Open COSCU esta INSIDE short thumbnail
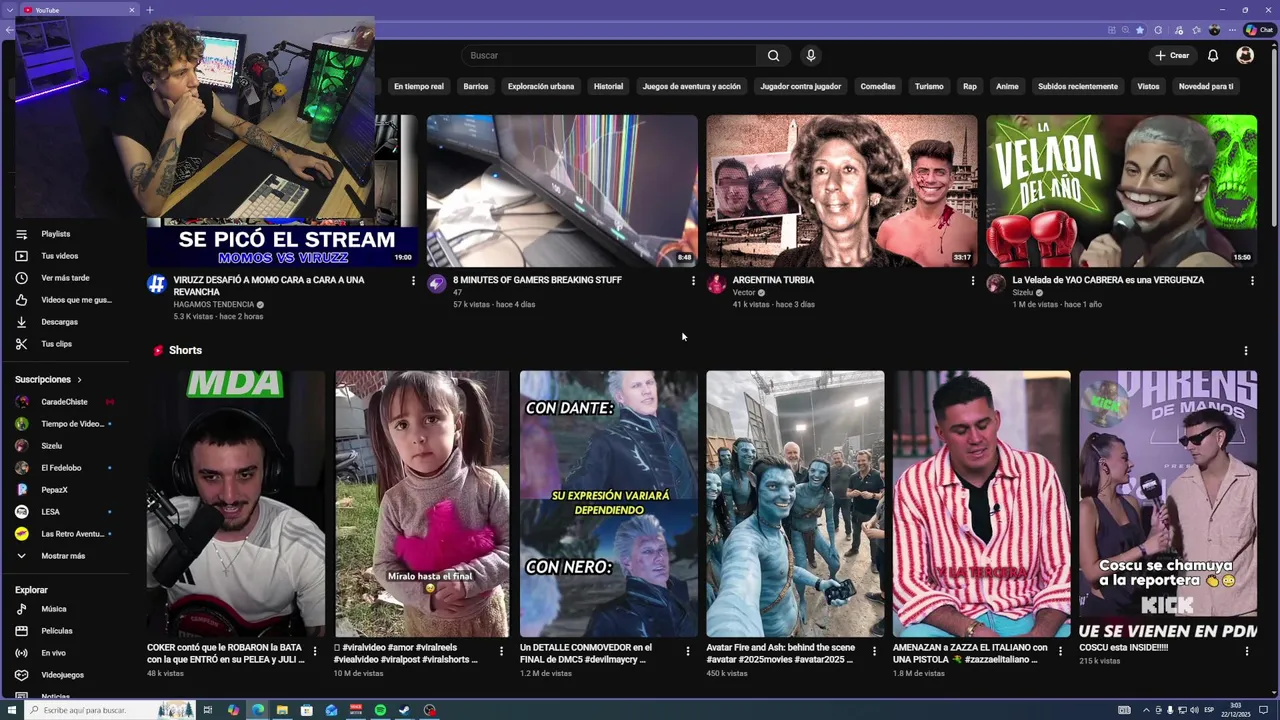The image size is (1280, 720). pyautogui.click(x=1168, y=504)
